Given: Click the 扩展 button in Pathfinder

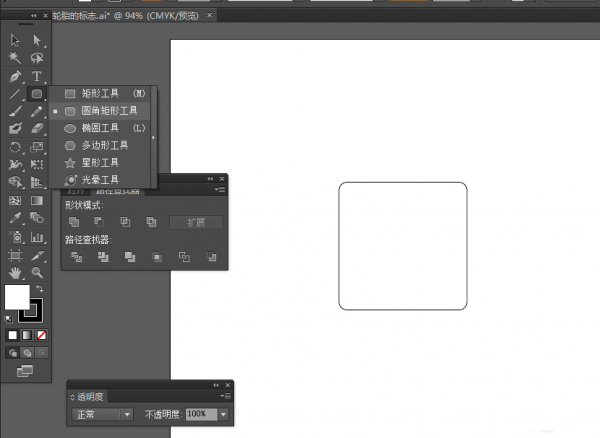Looking at the screenshot, I should click(x=195, y=222).
